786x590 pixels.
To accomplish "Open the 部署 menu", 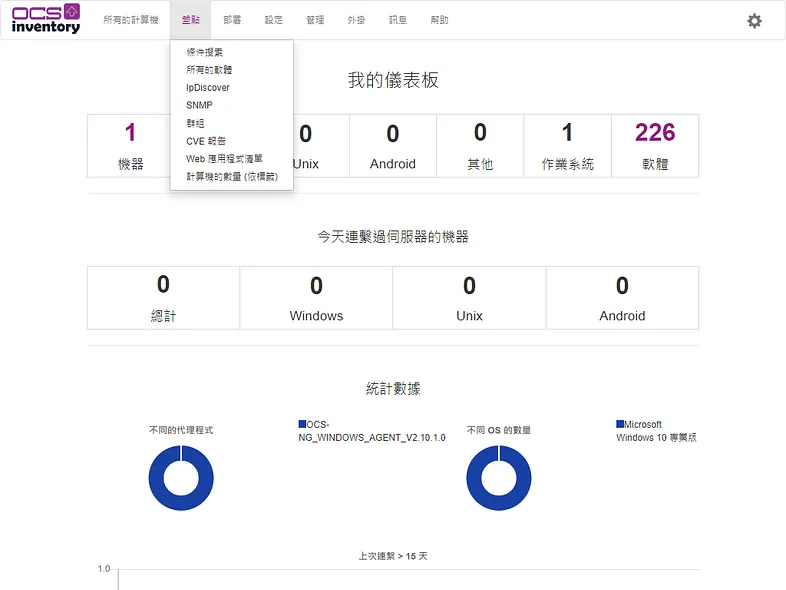I will tap(232, 20).
